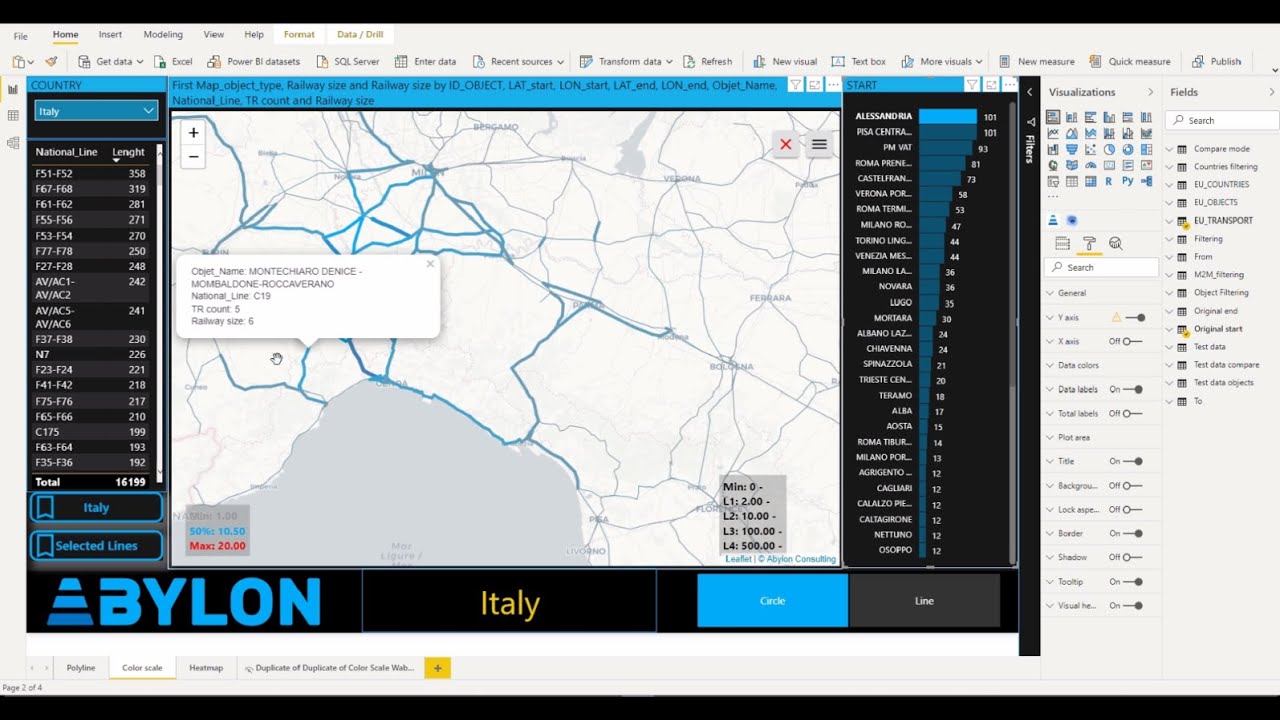
Task: Toggle the X axis switch
Action: click(x=1132, y=341)
